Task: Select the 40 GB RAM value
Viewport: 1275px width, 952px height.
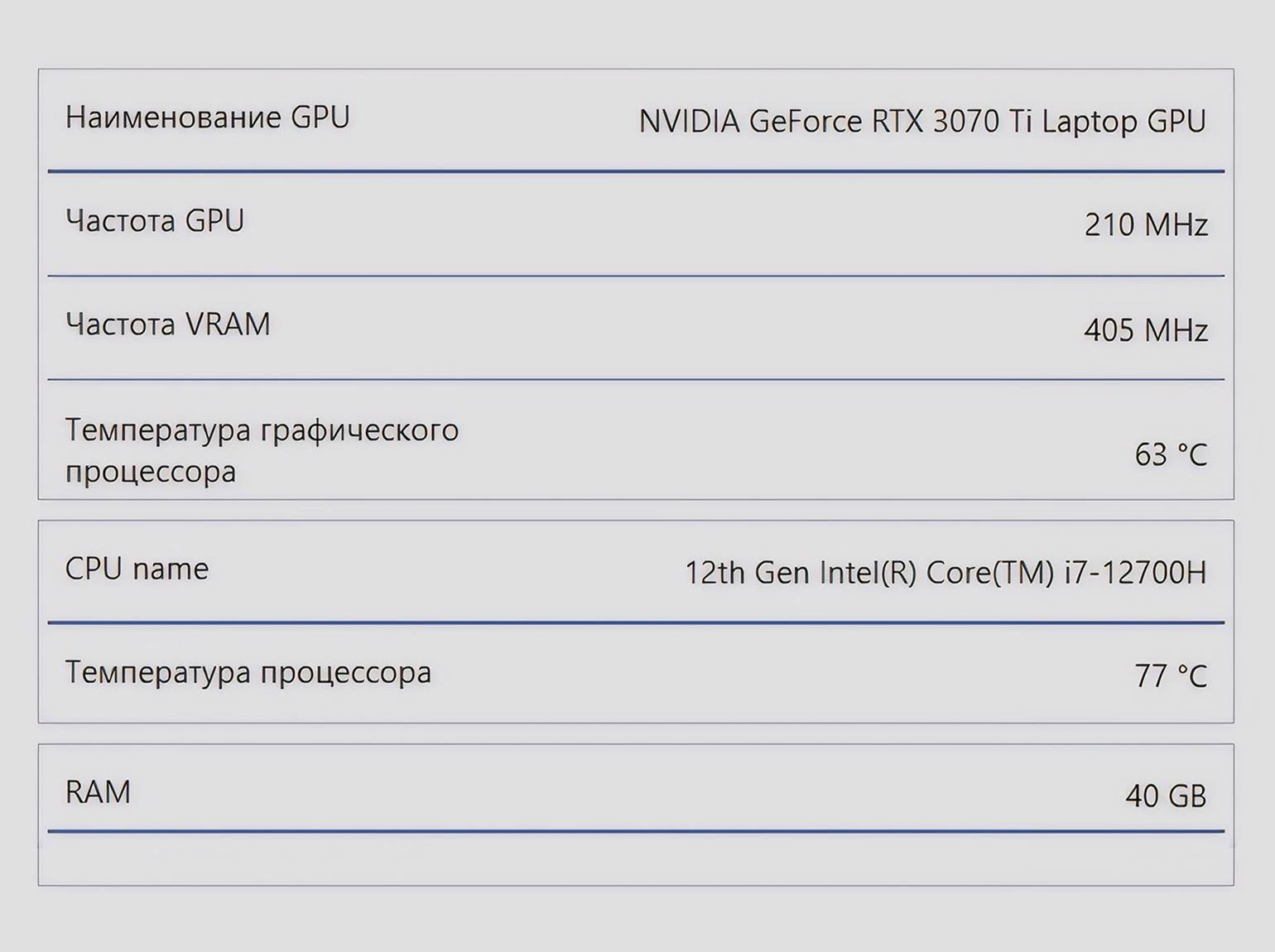Action: [x=1165, y=796]
